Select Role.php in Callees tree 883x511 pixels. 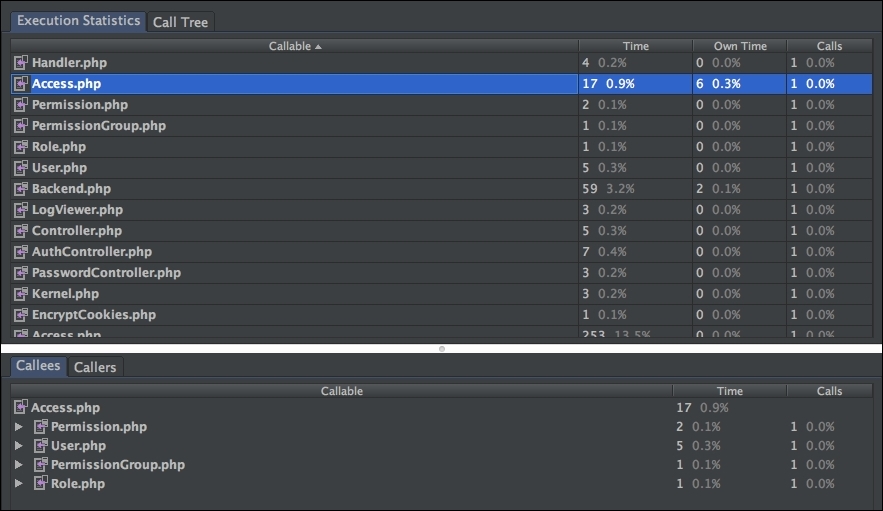pos(78,483)
